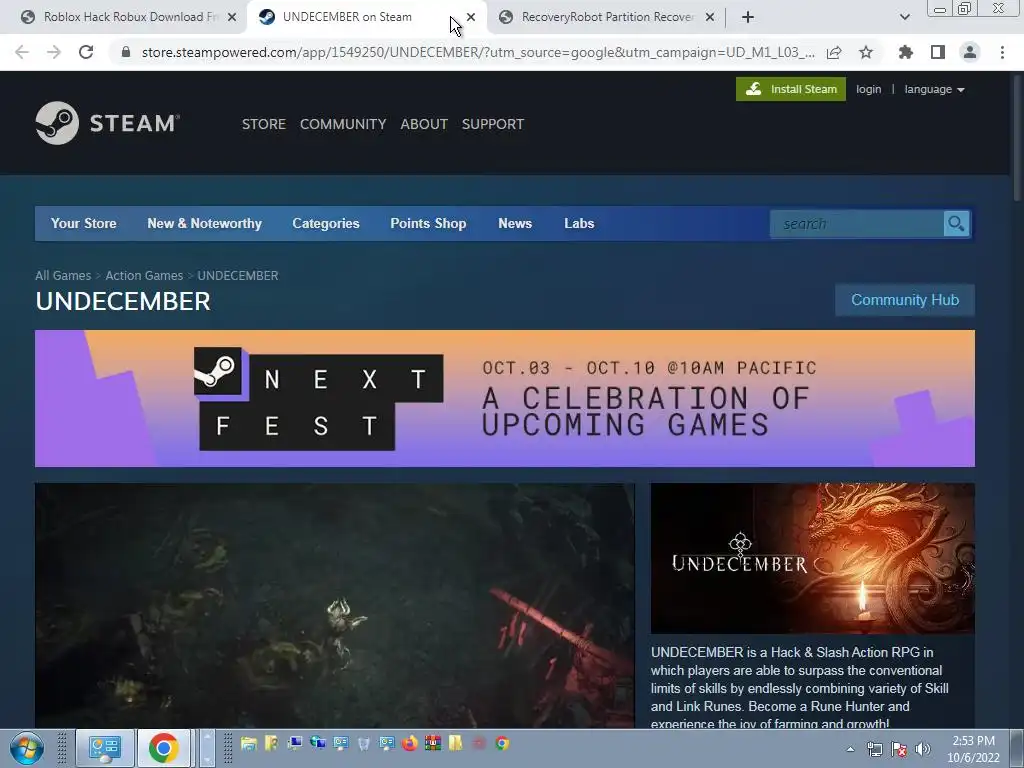Bookmark this page with the star icon
This screenshot has height=768, width=1024.
pos(866,52)
